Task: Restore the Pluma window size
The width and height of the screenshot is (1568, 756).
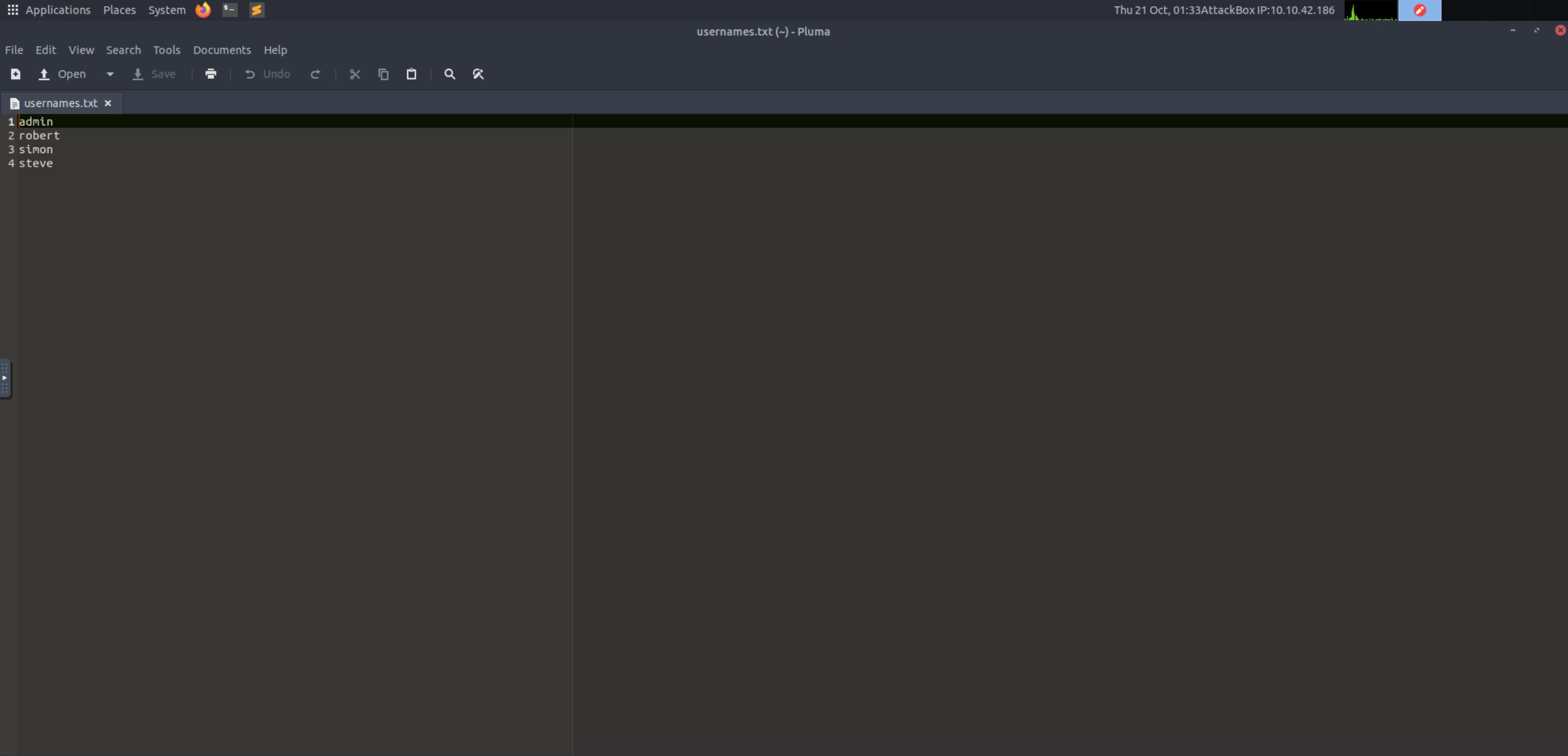Action: (x=1537, y=30)
